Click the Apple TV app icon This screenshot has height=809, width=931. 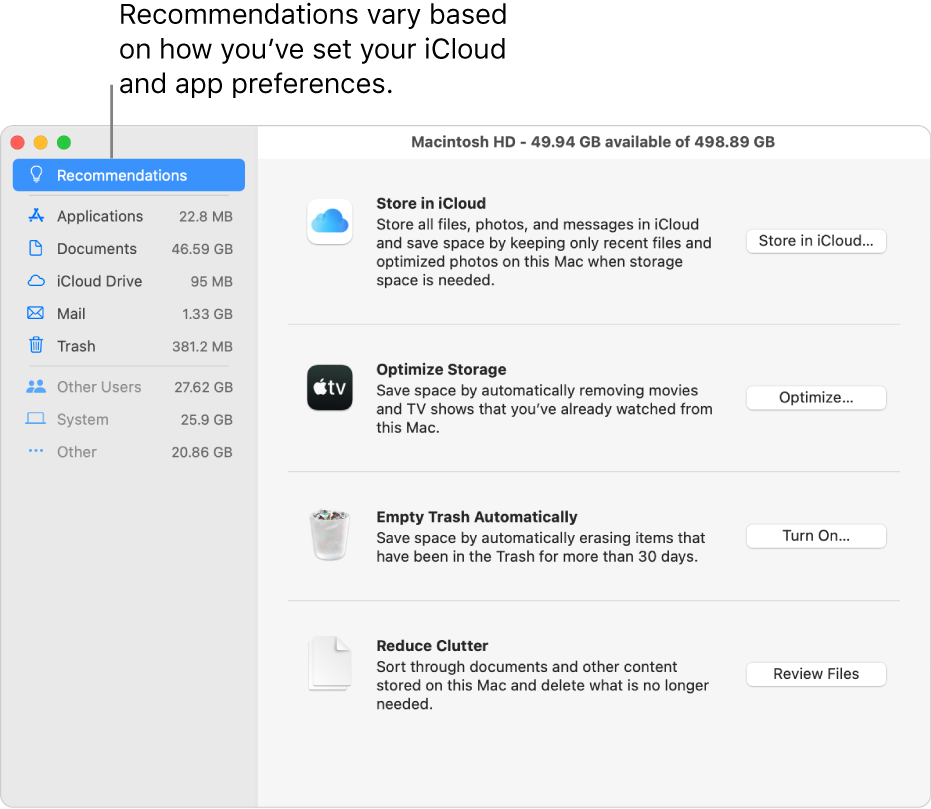[330, 388]
